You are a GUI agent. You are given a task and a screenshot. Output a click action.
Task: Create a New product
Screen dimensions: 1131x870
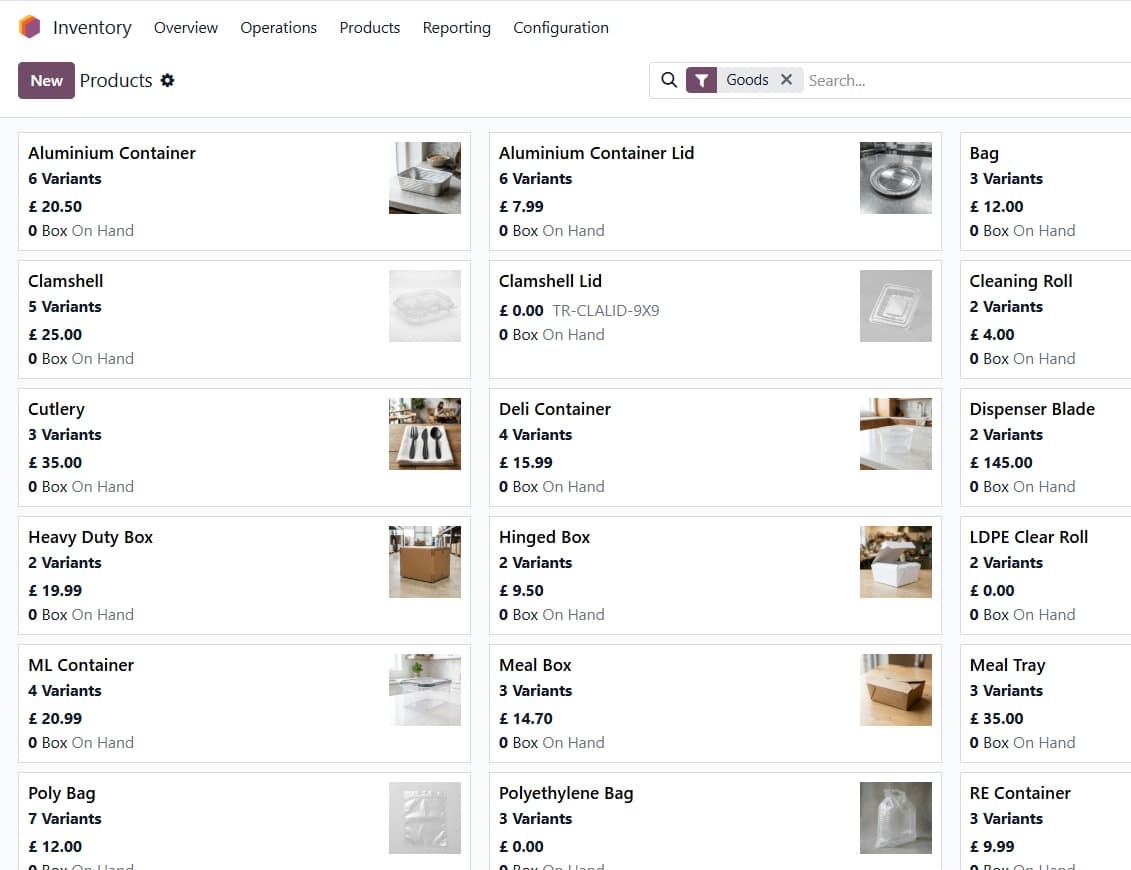(x=46, y=80)
